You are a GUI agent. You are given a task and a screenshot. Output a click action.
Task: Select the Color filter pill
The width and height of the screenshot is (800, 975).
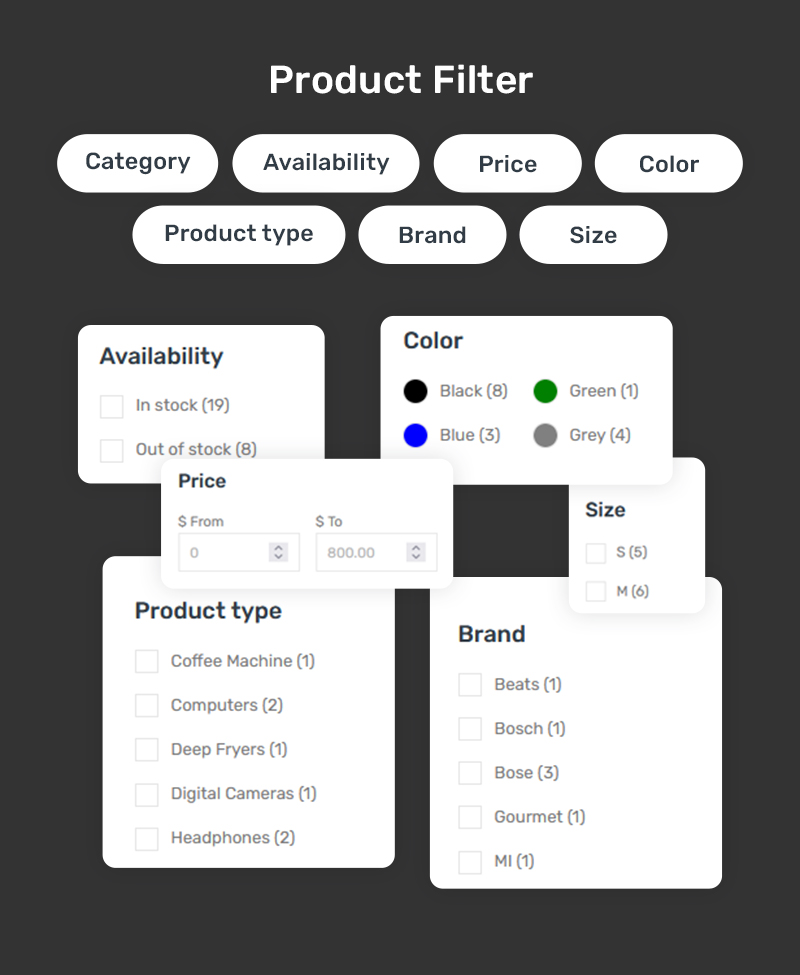pyautogui.click(x=668, y=164)
